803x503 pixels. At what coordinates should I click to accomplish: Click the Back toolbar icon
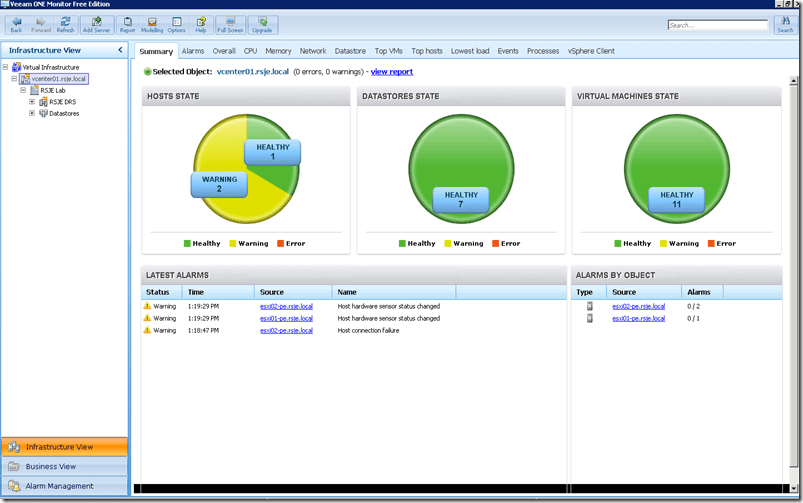click(16, 24)
